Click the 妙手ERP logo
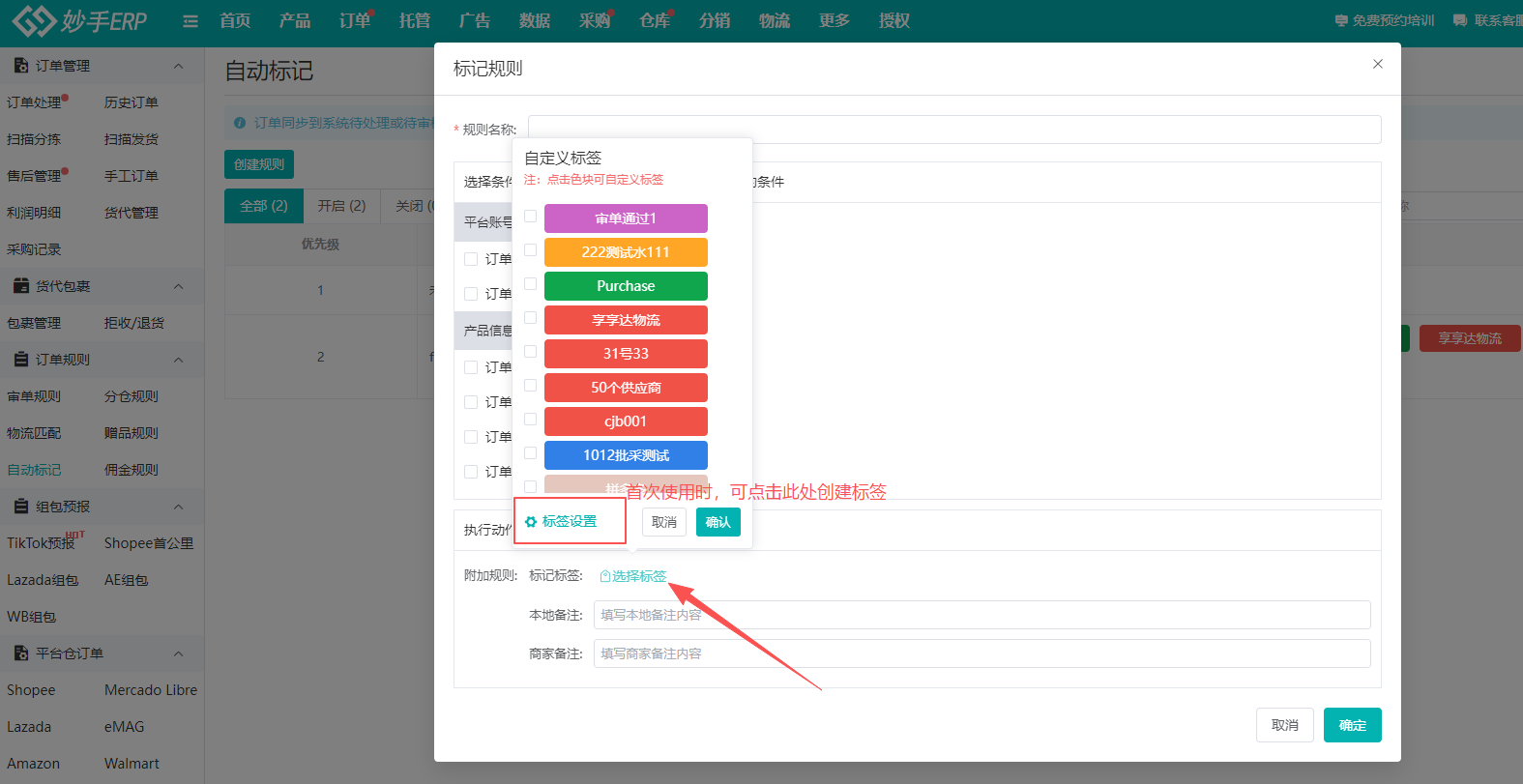This screenshot has width=1523, height=784. click(x=79, y=20)
